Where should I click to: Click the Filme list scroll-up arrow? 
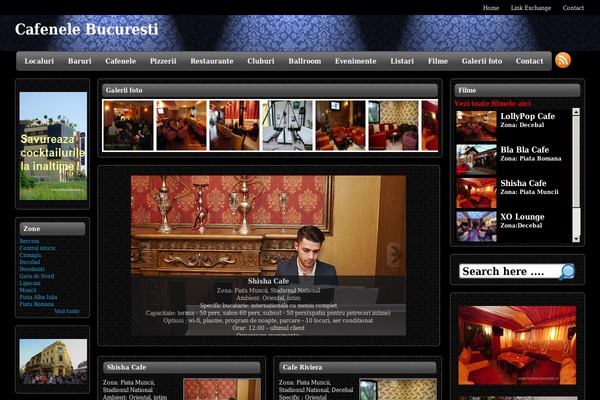[576, 111]
